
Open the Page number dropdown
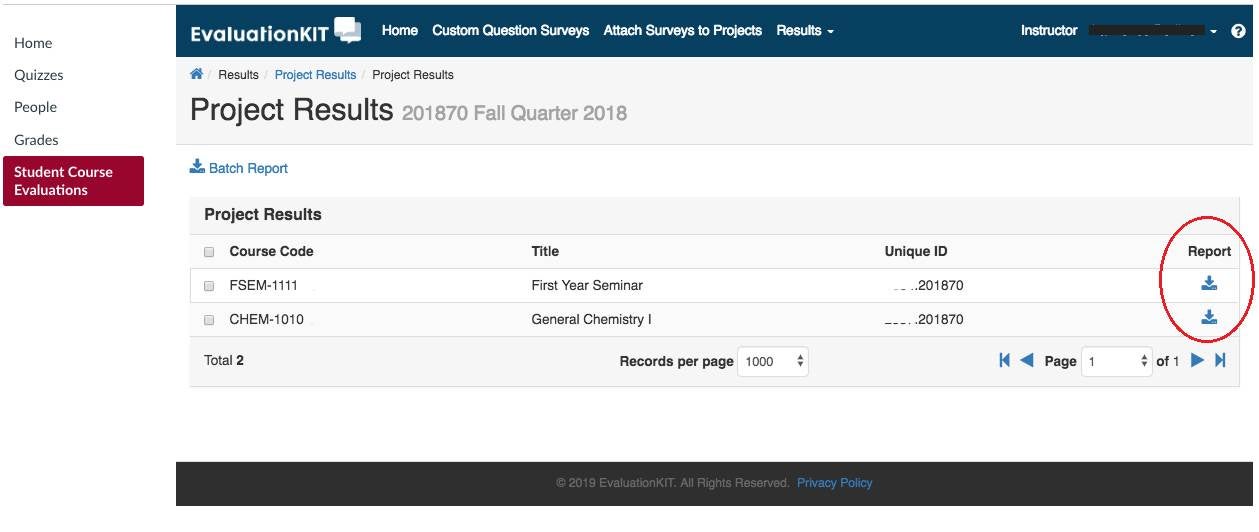click(x=1118, y=362)
